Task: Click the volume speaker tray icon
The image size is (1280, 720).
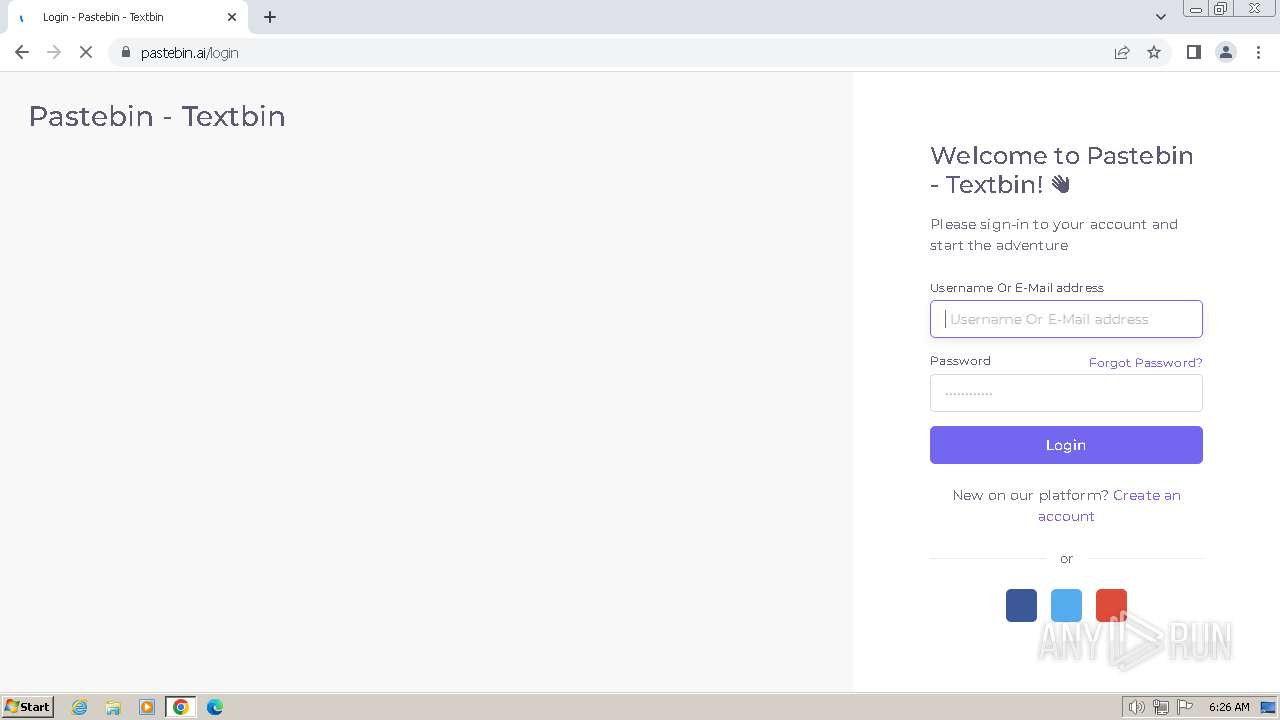Action: coord(1136,707)
